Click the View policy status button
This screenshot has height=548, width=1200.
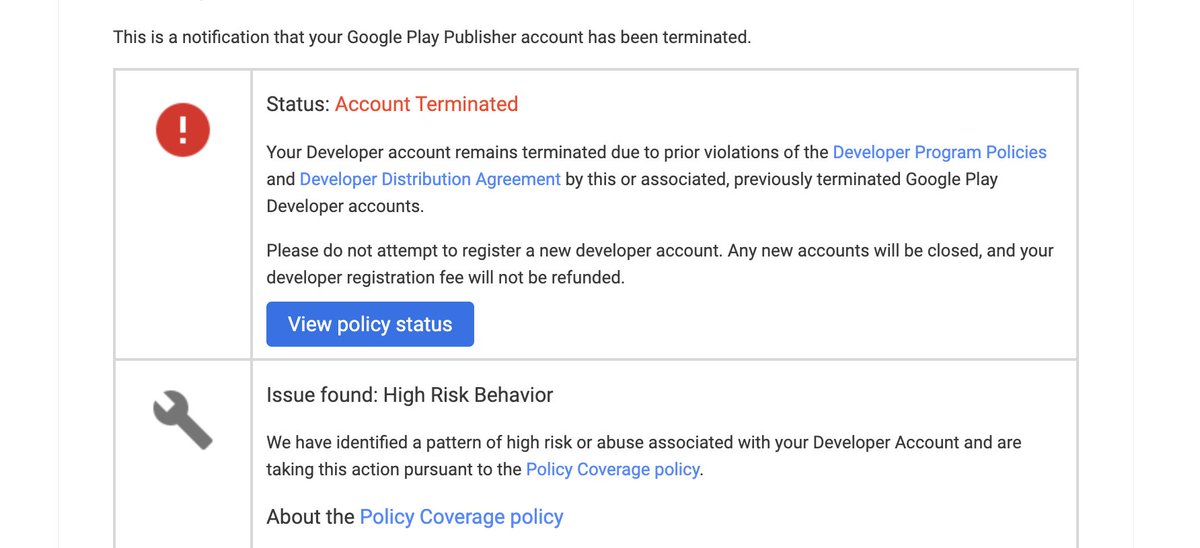[x=370, y=324]
